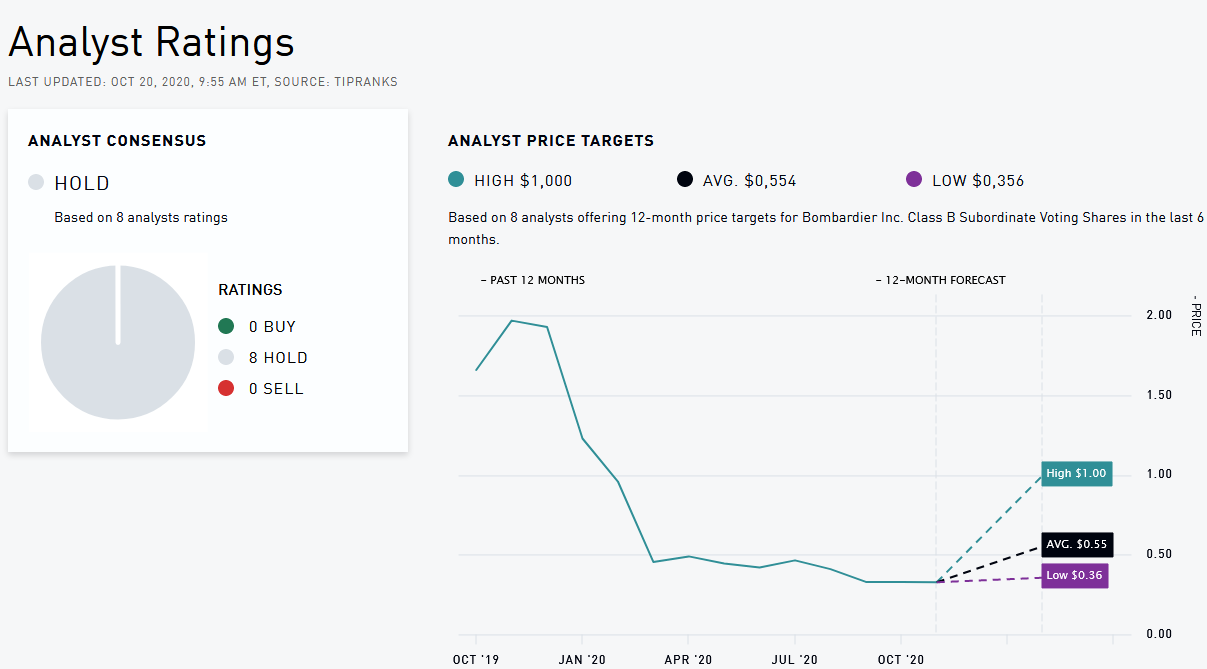Click the teal HIGH price target dot

tap(457, 180)
